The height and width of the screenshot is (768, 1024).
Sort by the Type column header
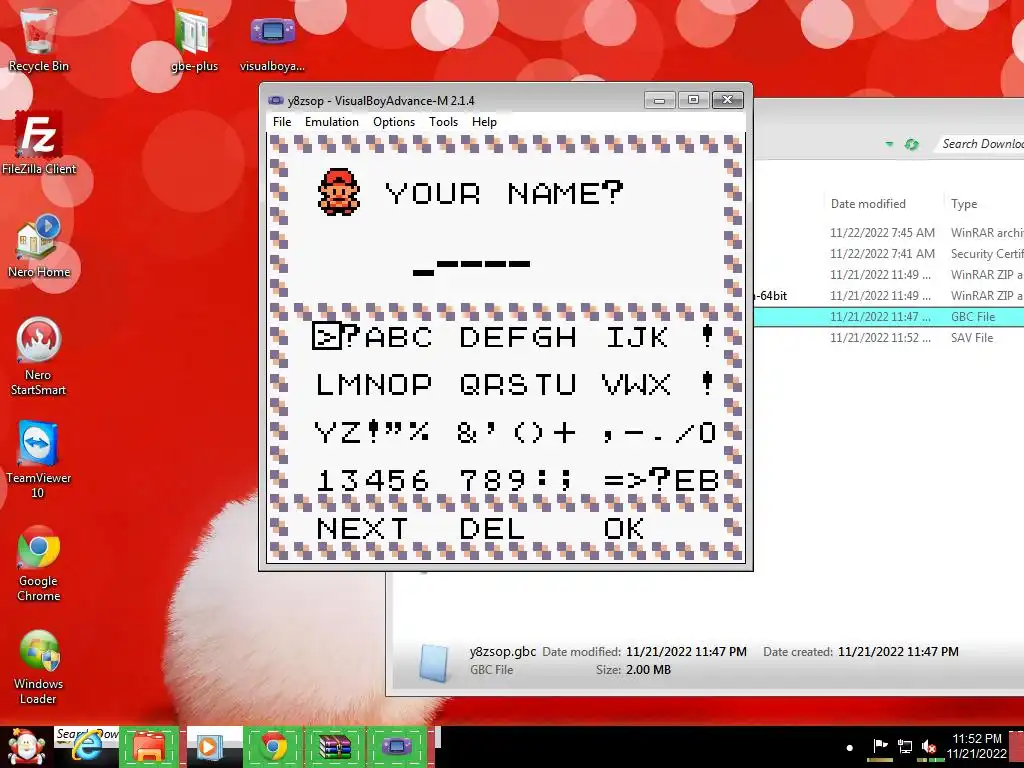click(x=964, y=204)
